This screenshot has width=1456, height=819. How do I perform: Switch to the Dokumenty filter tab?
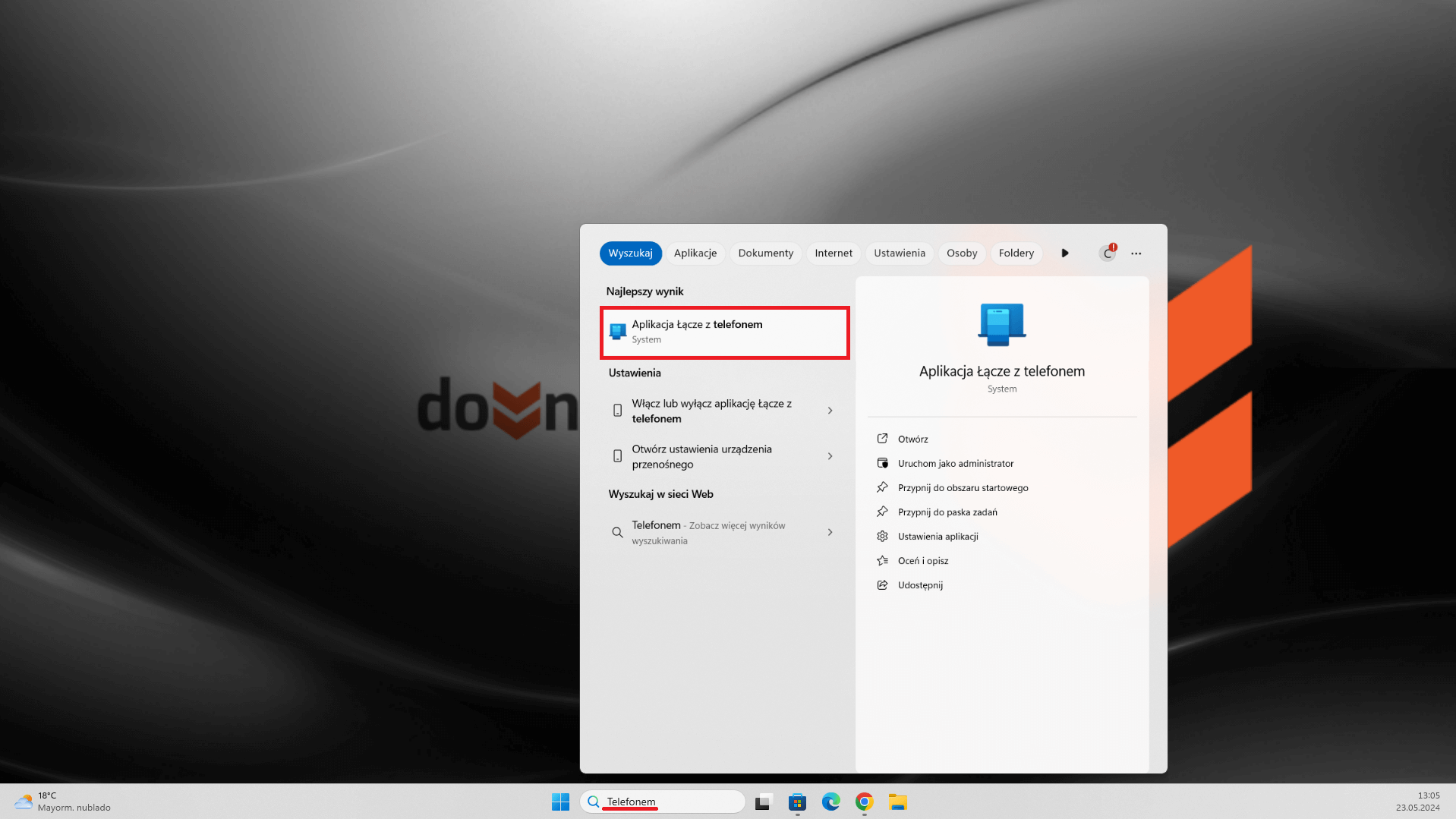click(x=765, y=253)
